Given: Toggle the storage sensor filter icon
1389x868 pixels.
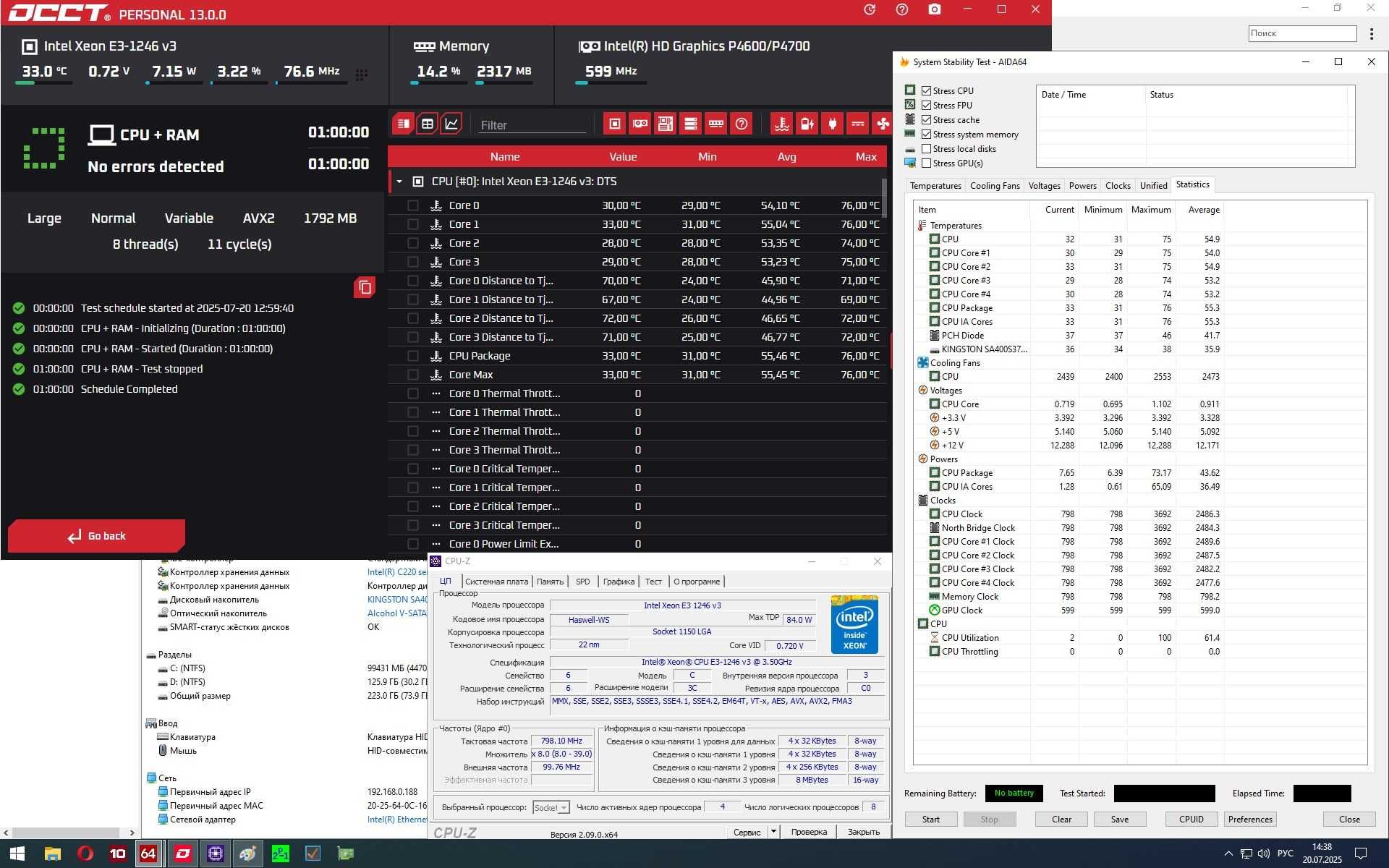Looking at the screenshot, I should pyautogui.click(x=691, y=124).
